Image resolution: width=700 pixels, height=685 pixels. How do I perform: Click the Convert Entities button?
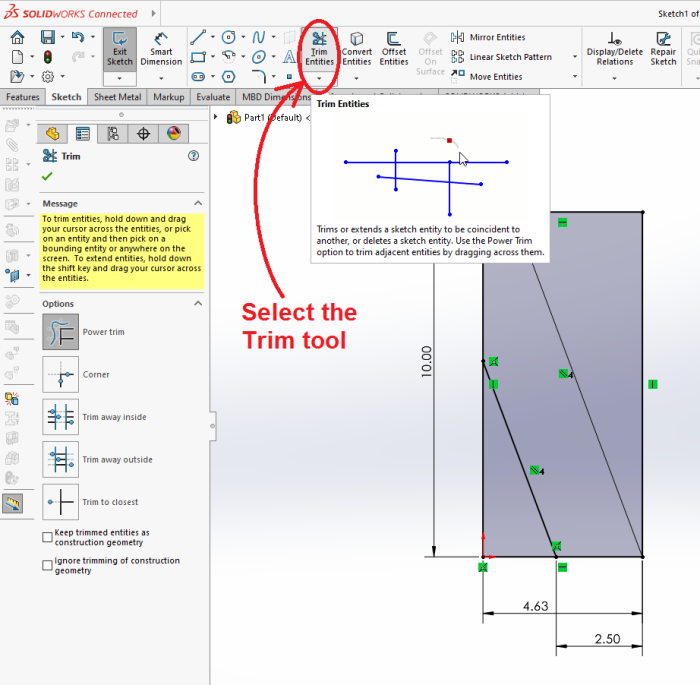(x=357, y=49)
